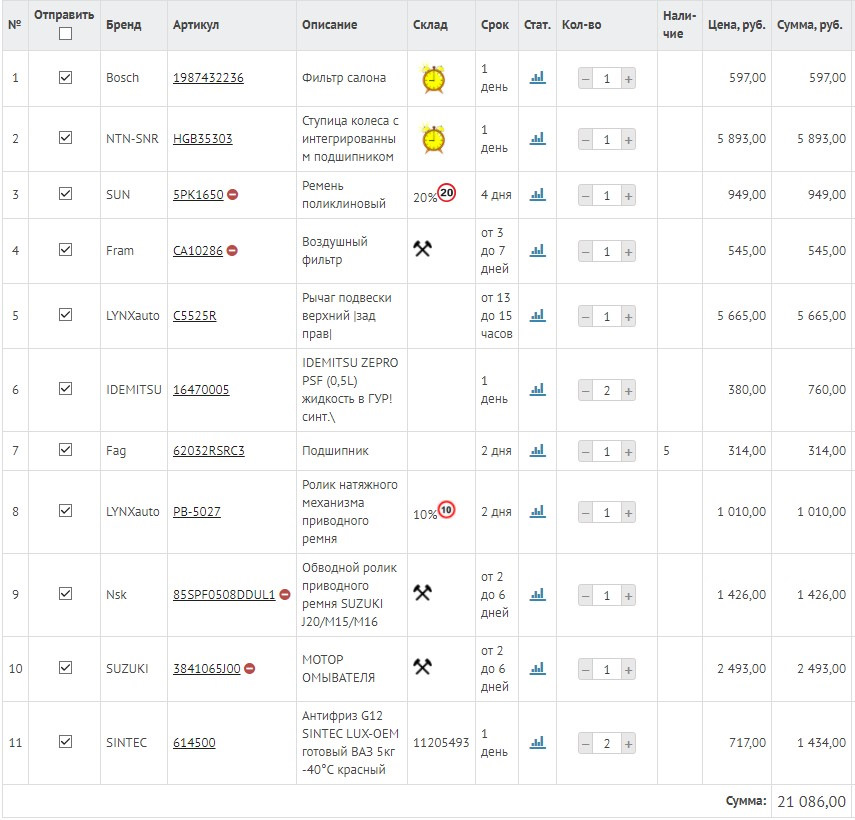The width and height of the screenshot is (855, 820).
Task: Increase quantity for LYNXauto PB-5027
Action: pos(628,513)
